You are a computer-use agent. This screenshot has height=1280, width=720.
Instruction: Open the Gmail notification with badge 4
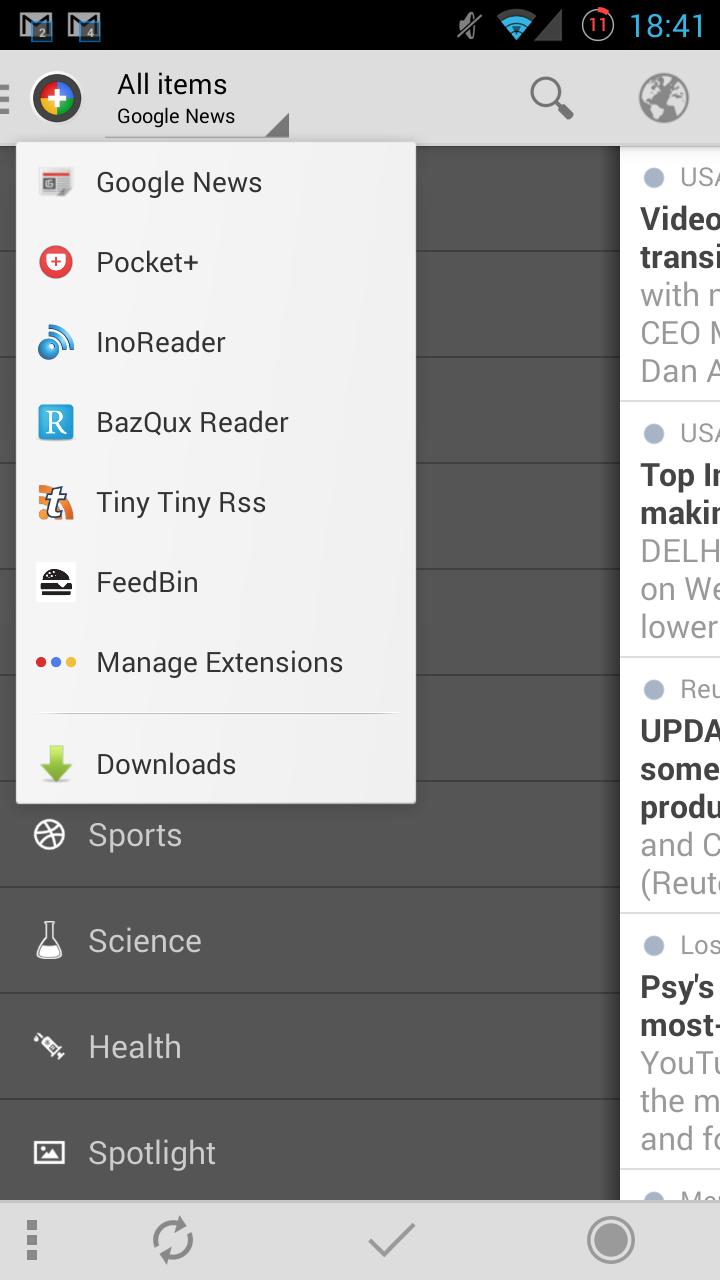[85, 26]
